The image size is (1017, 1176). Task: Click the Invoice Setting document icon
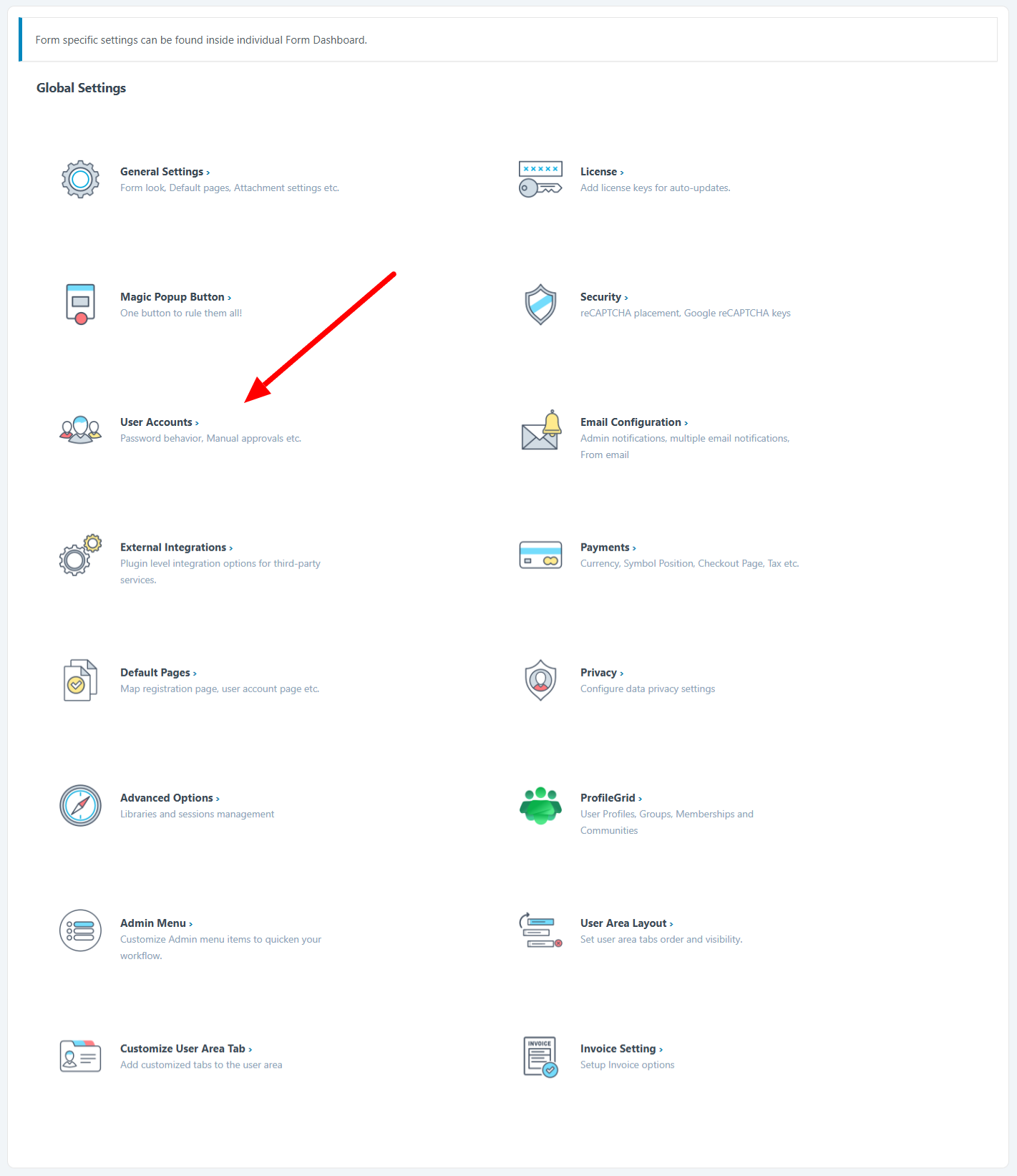[x=540, y=1056]
